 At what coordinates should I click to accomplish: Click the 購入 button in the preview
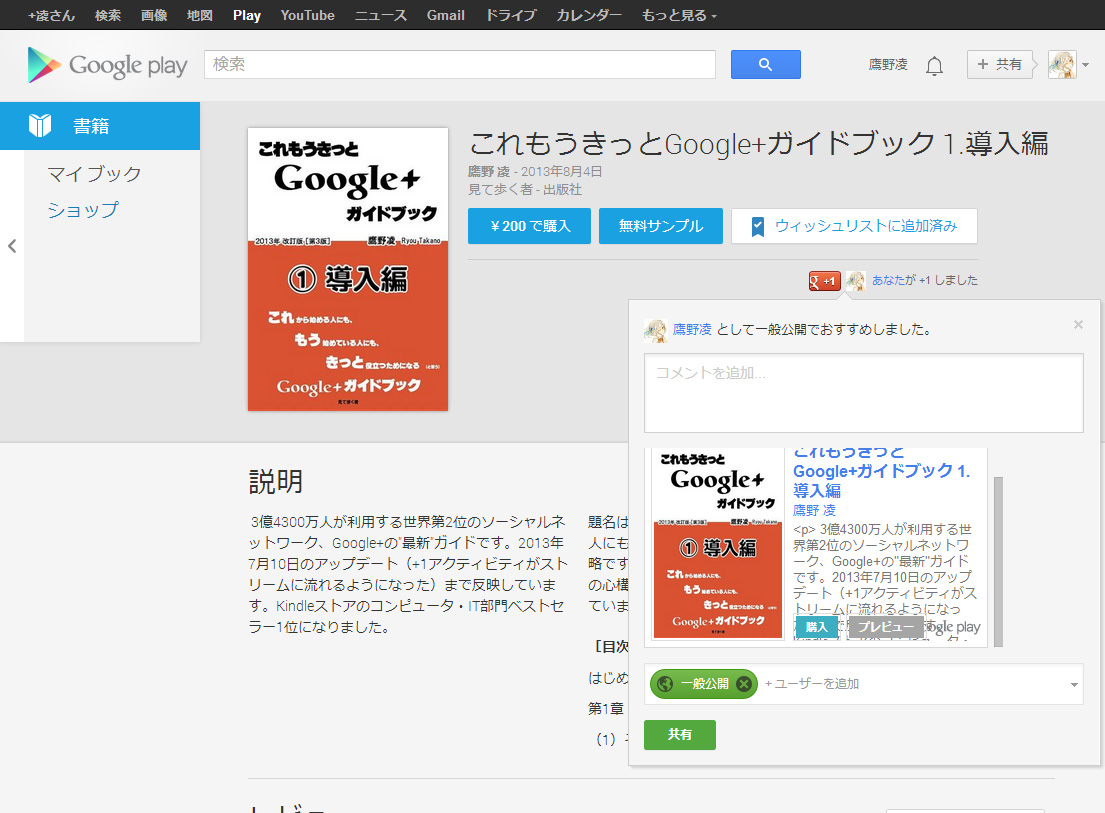click(816, 627)
